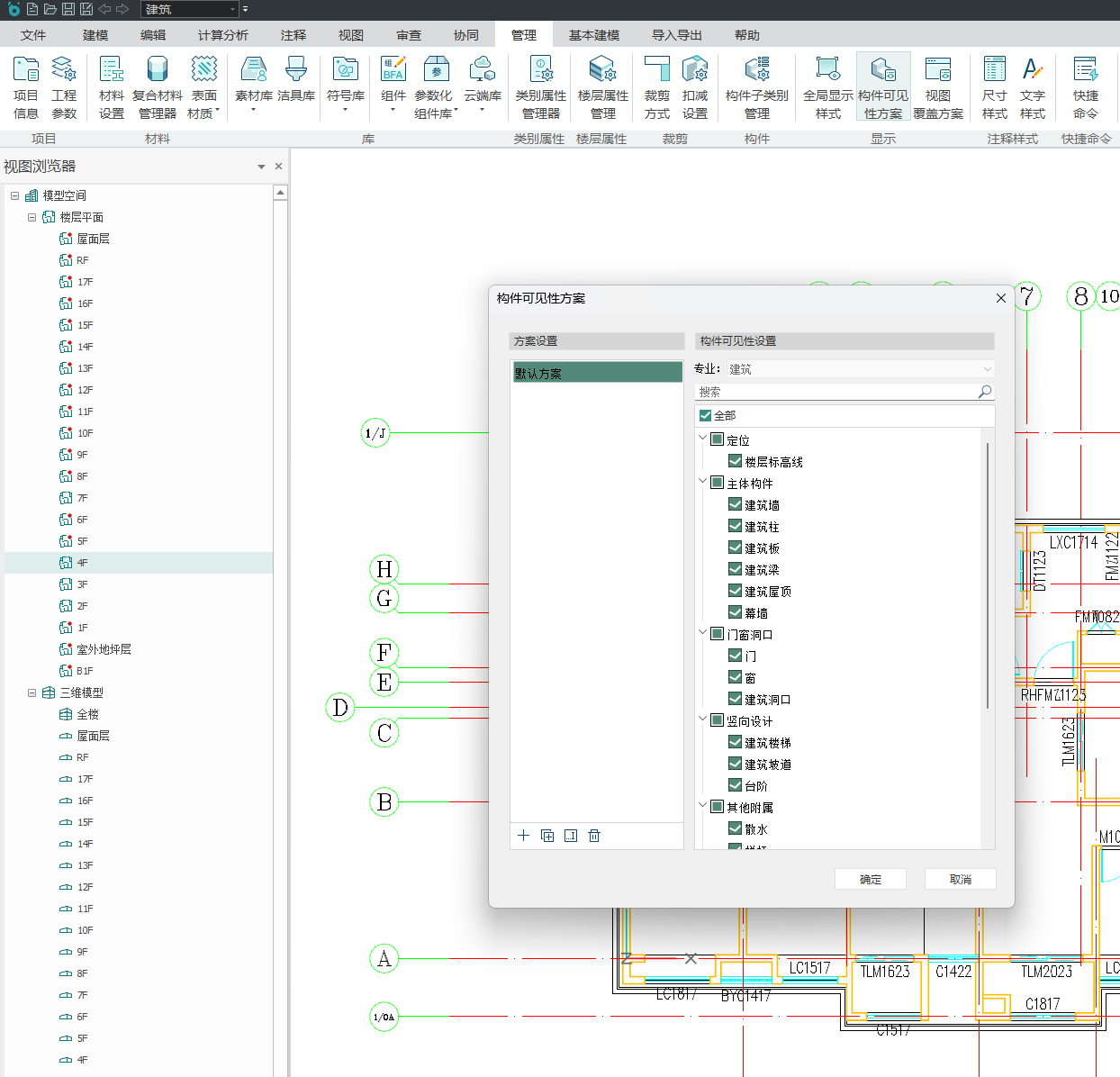The height and width of the screenshot is (1077, 1120).
Task: Uncheck the 建筑墙 checkbox
Action: pos(736,504)
